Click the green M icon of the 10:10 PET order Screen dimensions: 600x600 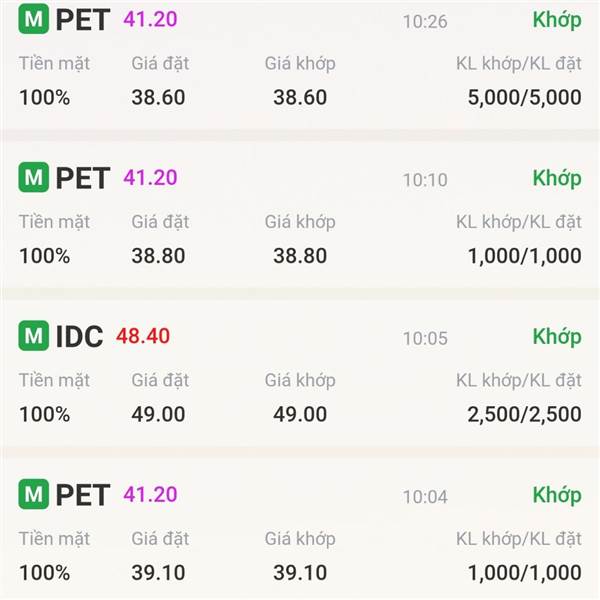[x=34, y=178]
